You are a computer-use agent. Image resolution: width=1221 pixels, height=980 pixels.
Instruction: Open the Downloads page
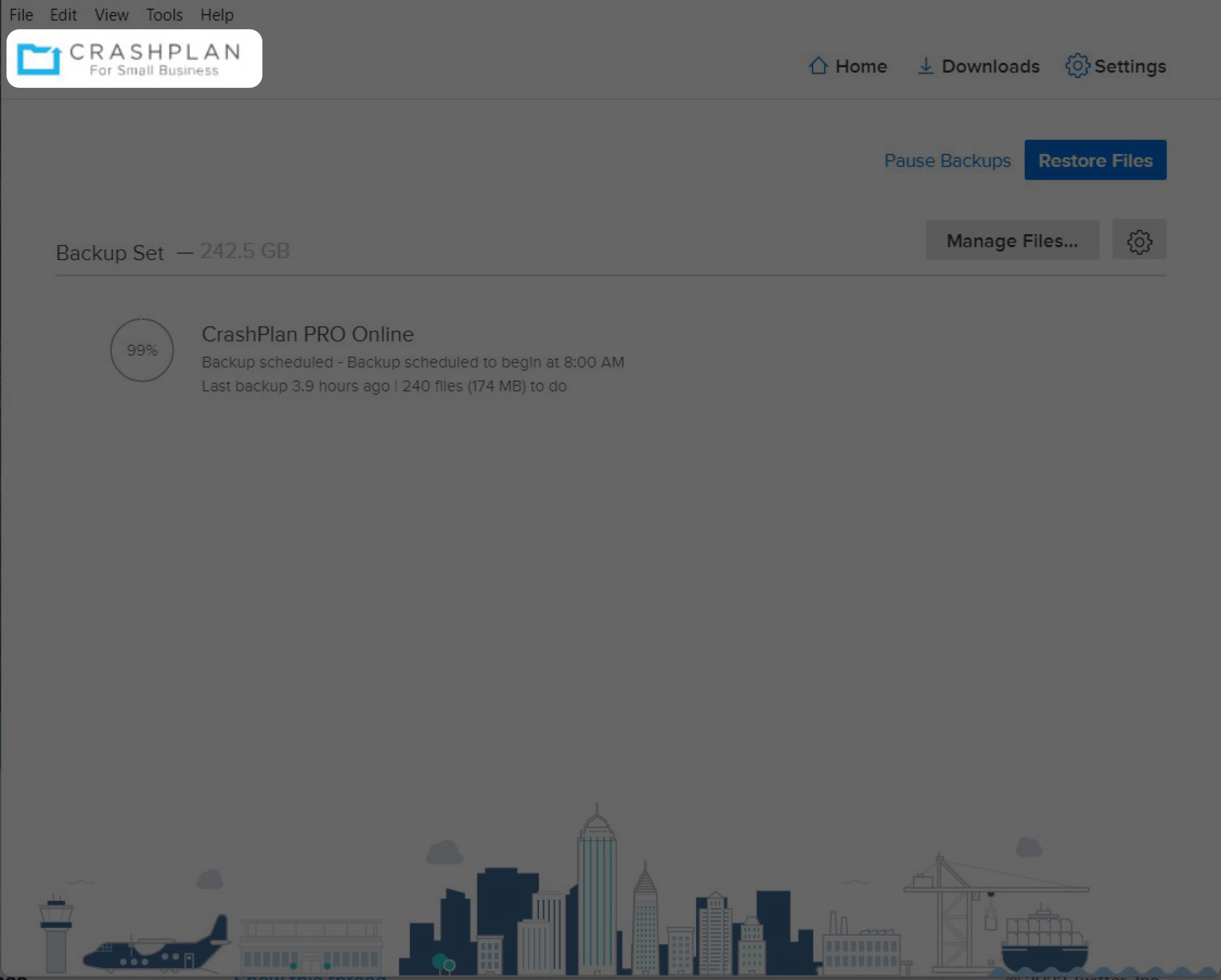pos(991,66)
